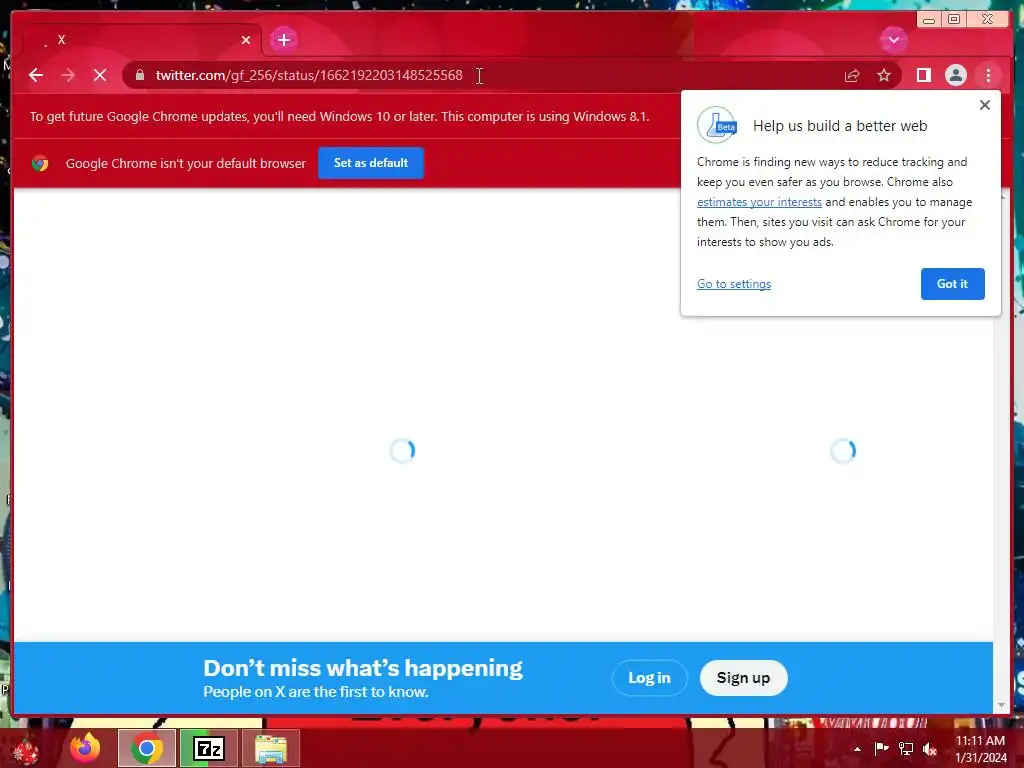Open File Explorer from the taskbar
The image size is (1024, 768).
coord(271,748)
